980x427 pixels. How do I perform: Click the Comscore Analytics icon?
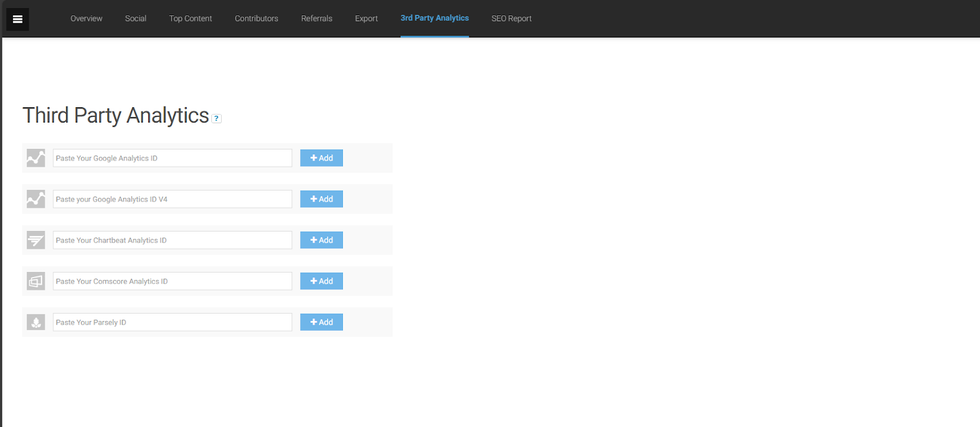pos(36,281)
